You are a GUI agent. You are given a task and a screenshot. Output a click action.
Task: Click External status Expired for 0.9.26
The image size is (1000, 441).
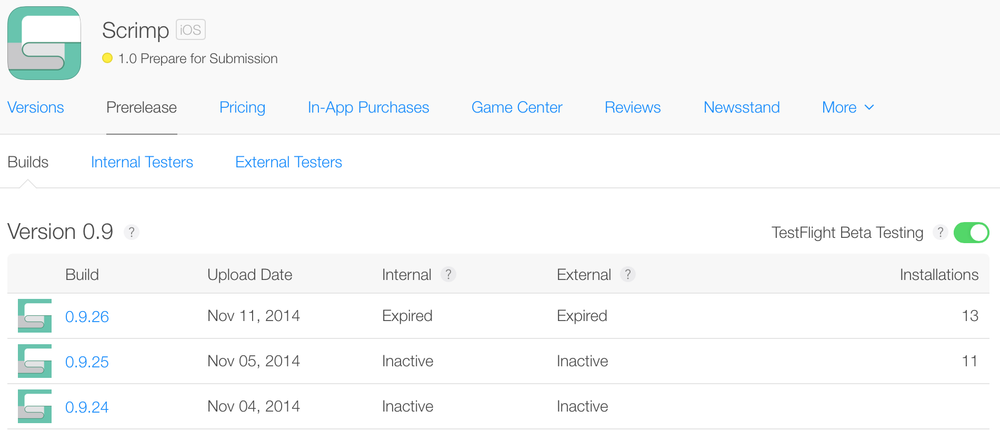tap(582, 316)
